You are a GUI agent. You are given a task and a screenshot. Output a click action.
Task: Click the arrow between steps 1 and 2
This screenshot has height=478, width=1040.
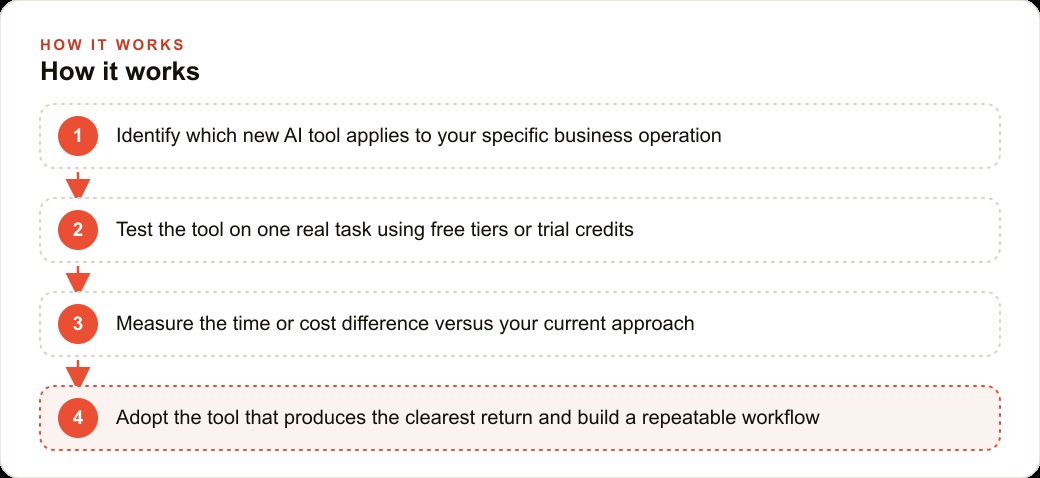point(78,184)
